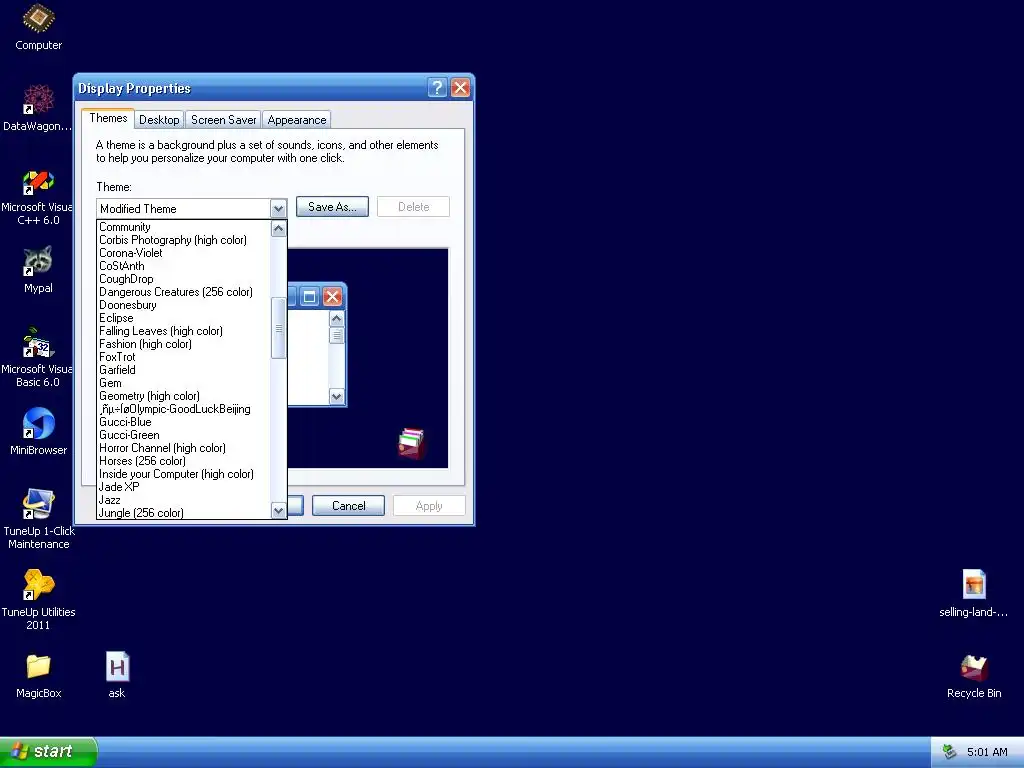Choose Gem theme
1024x768 pixels.
point(184,383)
